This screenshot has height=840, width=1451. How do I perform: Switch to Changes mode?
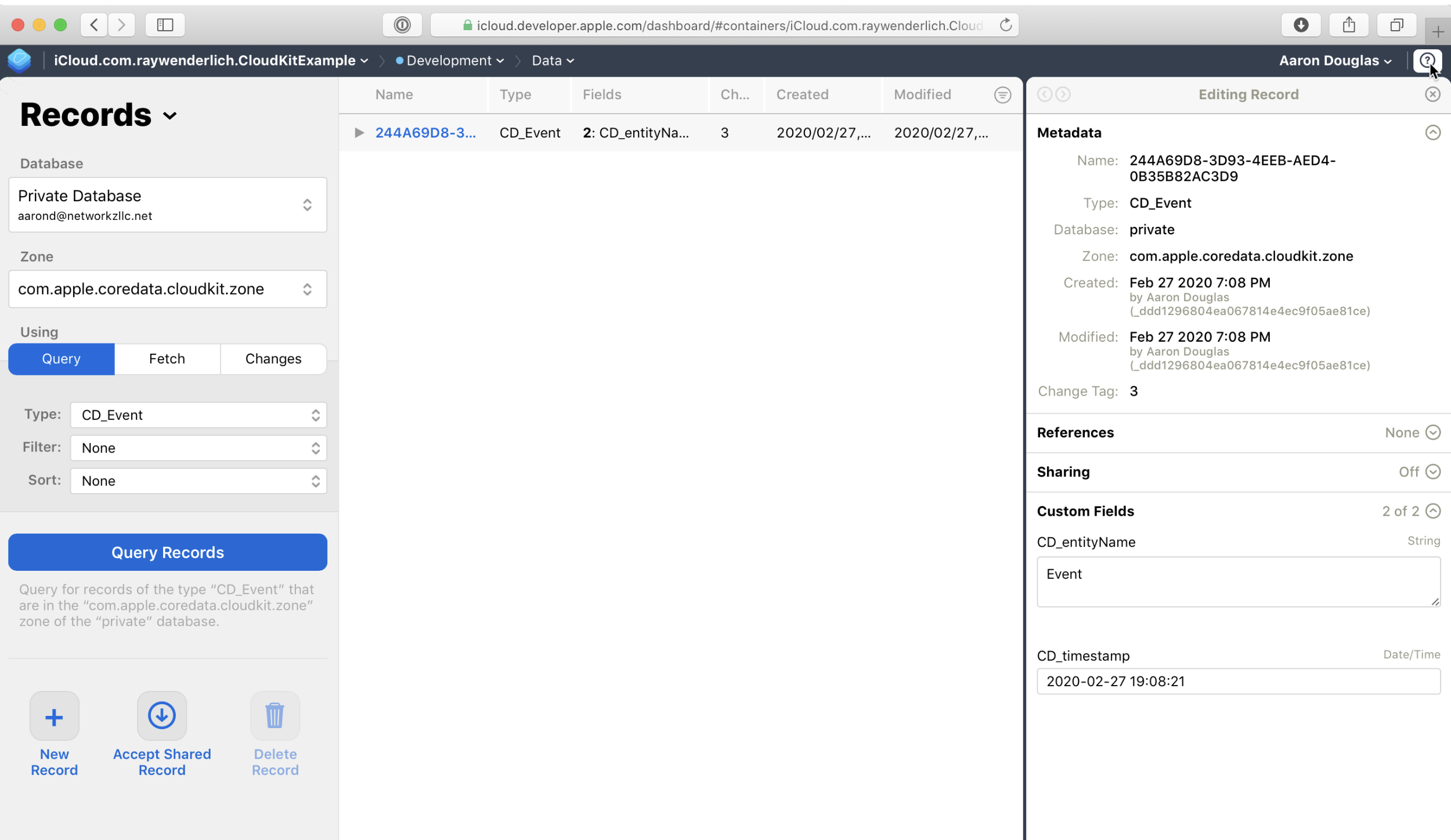(x=273, y=359)
